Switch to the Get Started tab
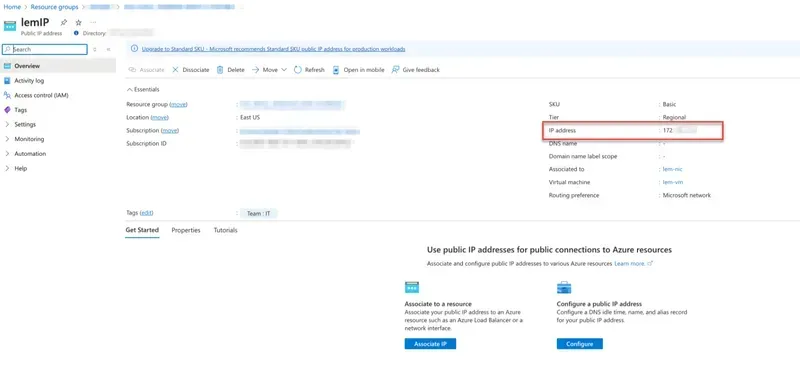The width and height of the screenshot is (800, 365). click(142, 230)
